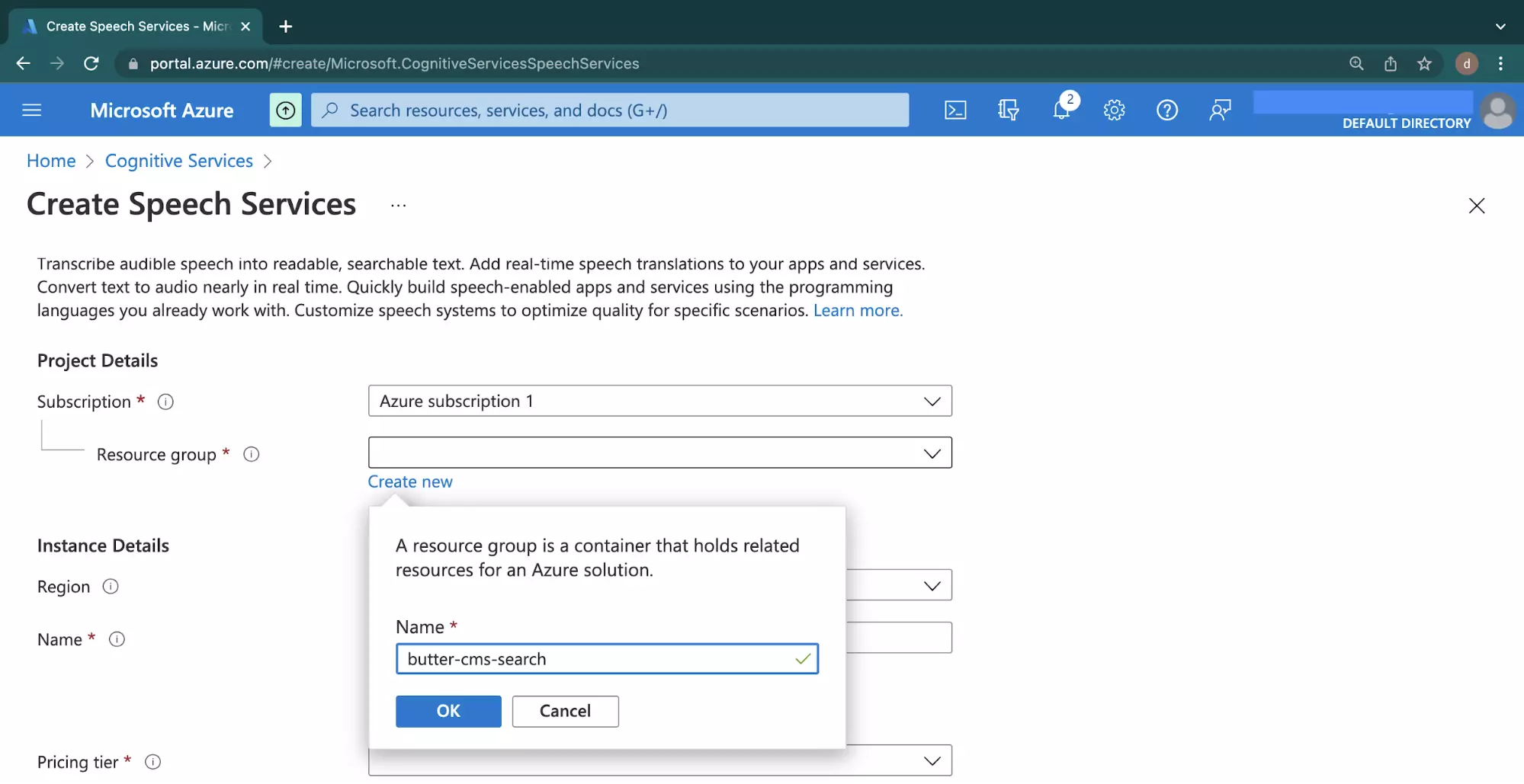The width and height of the screenshot is (1524, 784).
Task: Open a new browser tab
Action: point(286,27)
